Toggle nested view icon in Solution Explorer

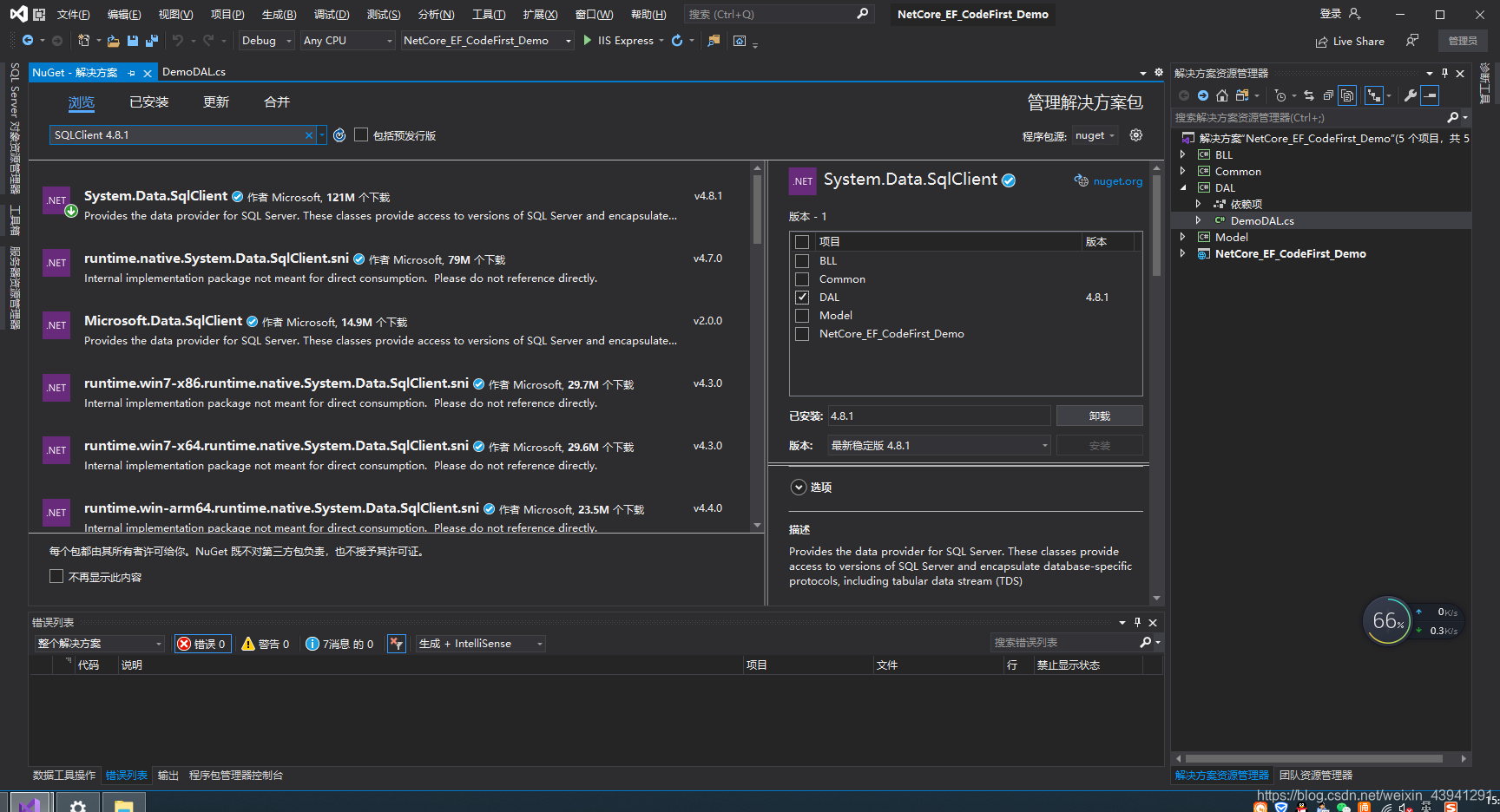(1373, 95)
